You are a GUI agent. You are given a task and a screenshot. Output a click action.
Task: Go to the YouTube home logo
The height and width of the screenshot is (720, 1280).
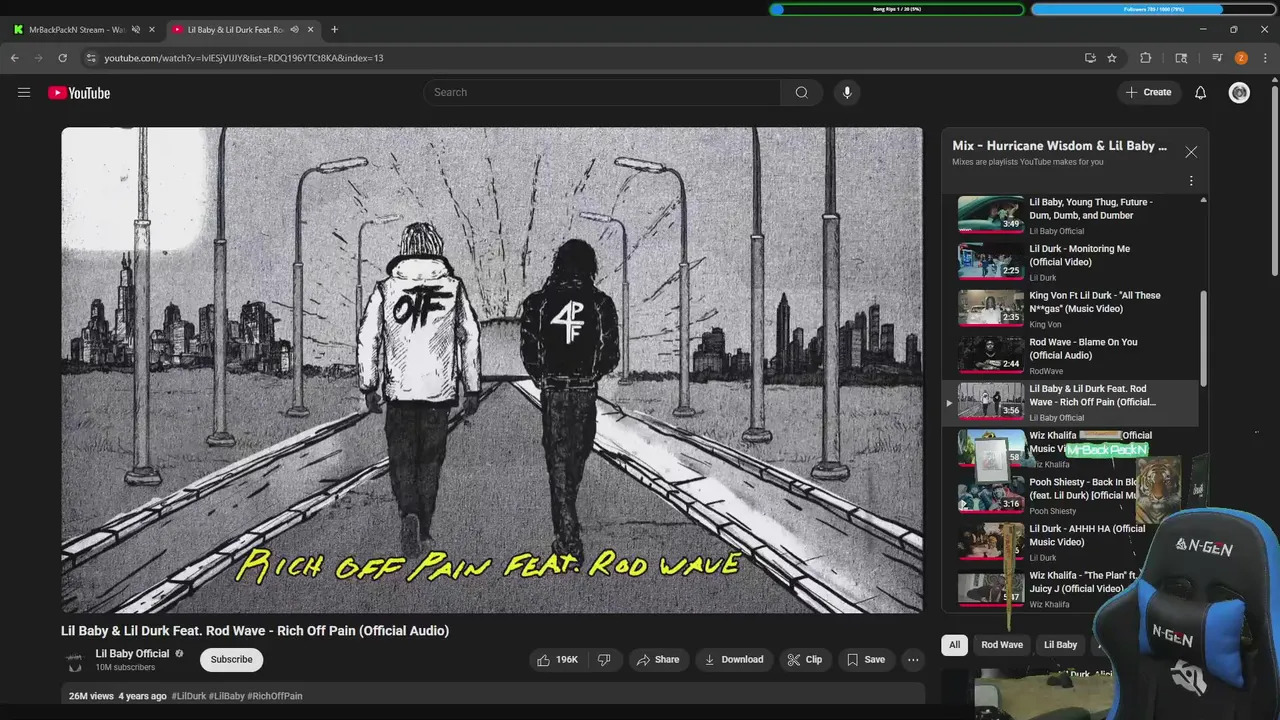click(79, 93)
